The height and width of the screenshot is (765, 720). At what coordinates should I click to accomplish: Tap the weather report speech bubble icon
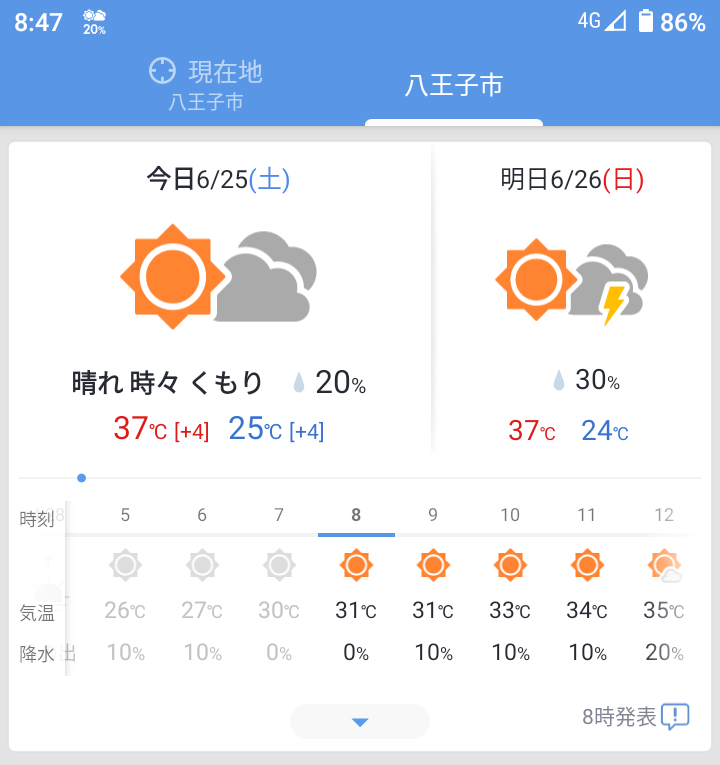[676, 716]
